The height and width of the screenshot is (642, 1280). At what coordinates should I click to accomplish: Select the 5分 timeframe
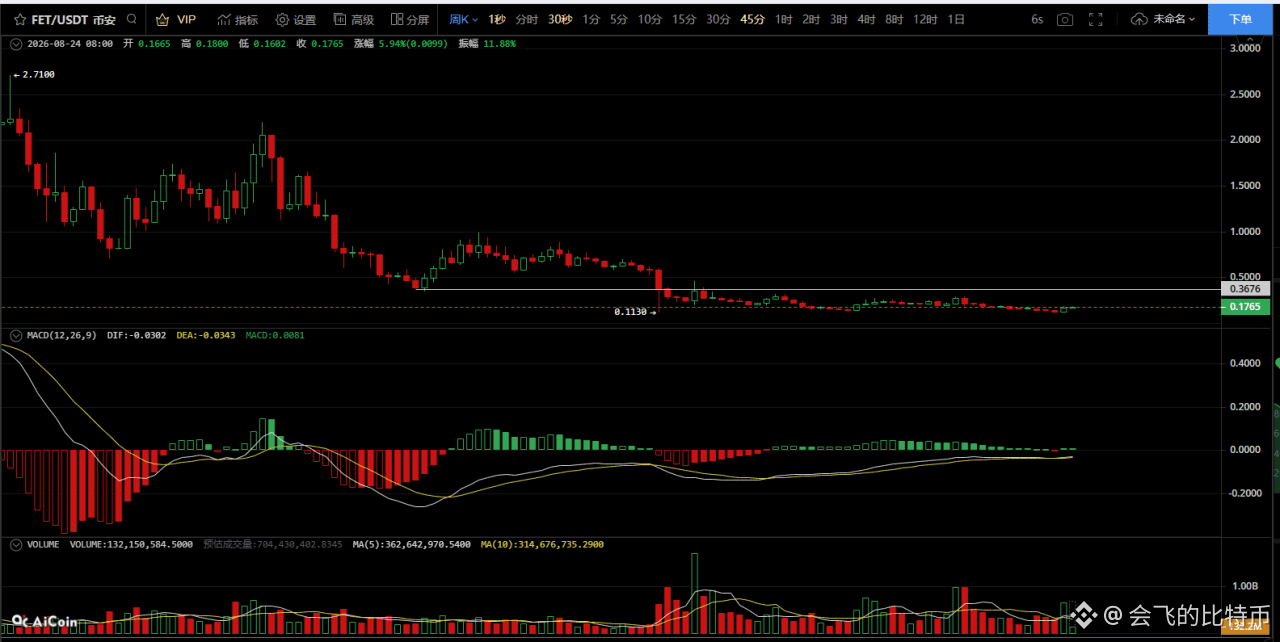619,19
